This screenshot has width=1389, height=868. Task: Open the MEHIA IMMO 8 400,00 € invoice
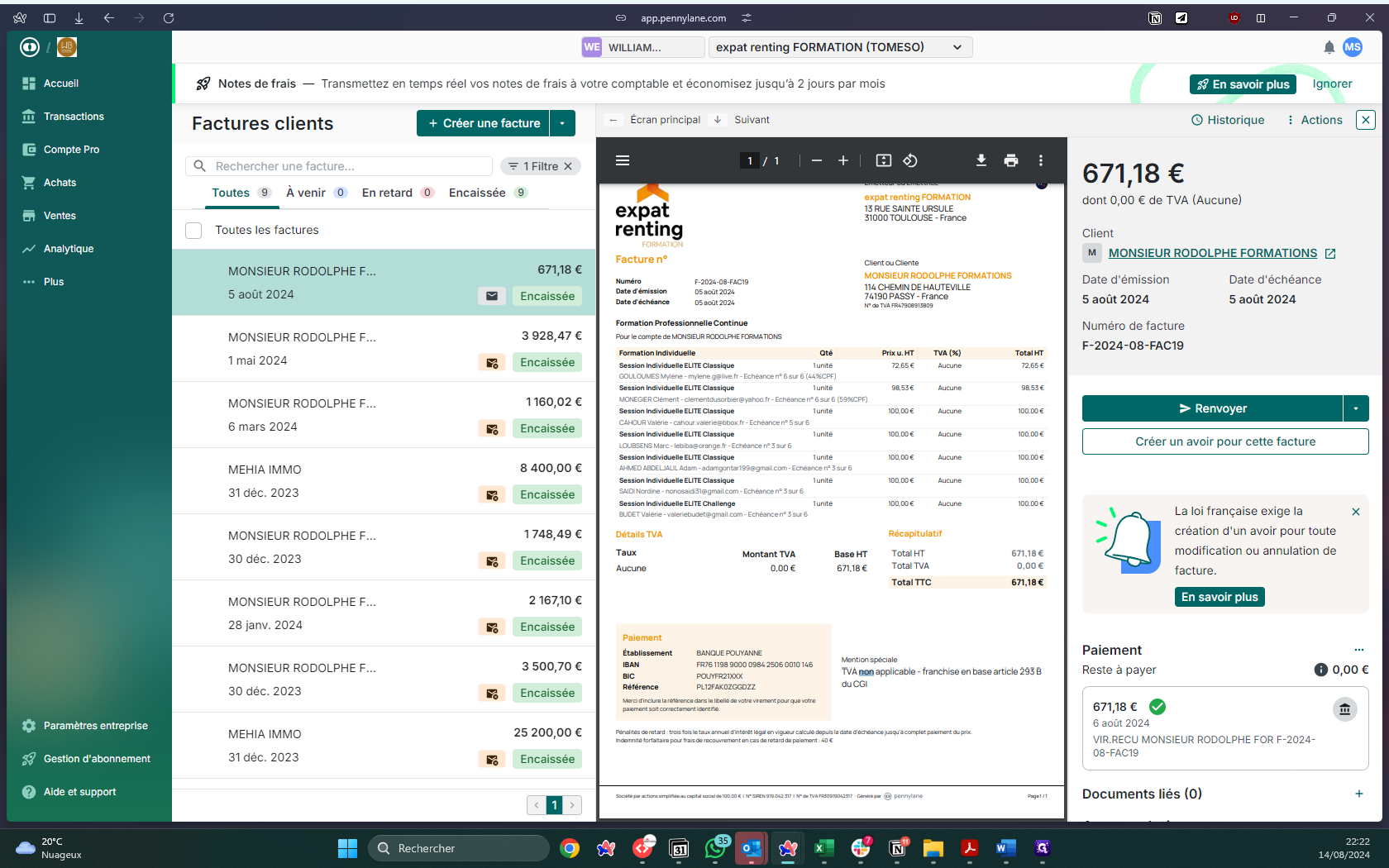(x=384, y=481)
